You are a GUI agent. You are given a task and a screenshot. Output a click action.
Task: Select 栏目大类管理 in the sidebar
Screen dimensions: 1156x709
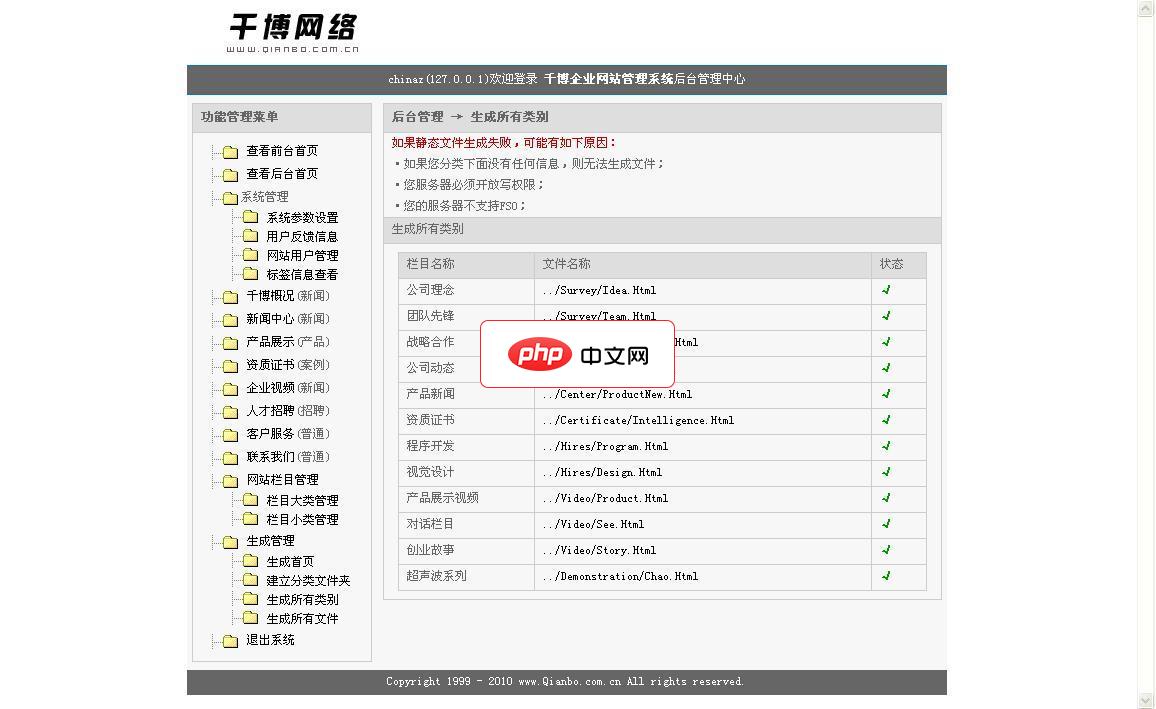[x=302, y=500]
